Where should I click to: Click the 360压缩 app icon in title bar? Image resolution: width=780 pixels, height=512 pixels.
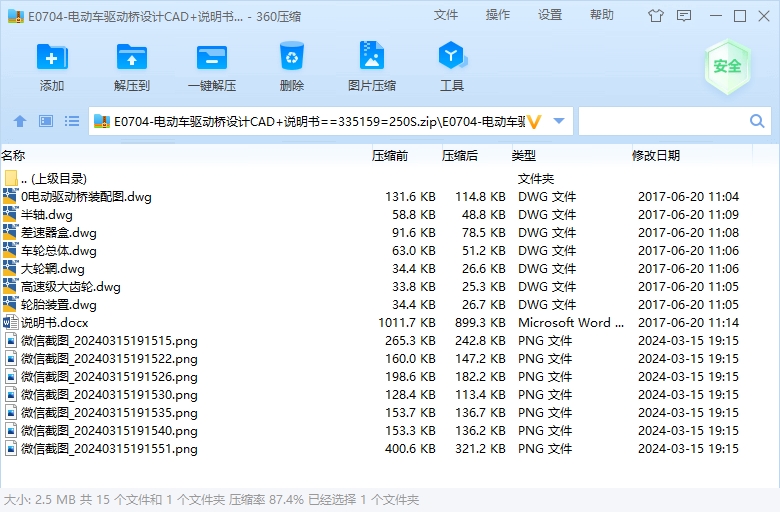pyautogui.click(x=16, y=16)
